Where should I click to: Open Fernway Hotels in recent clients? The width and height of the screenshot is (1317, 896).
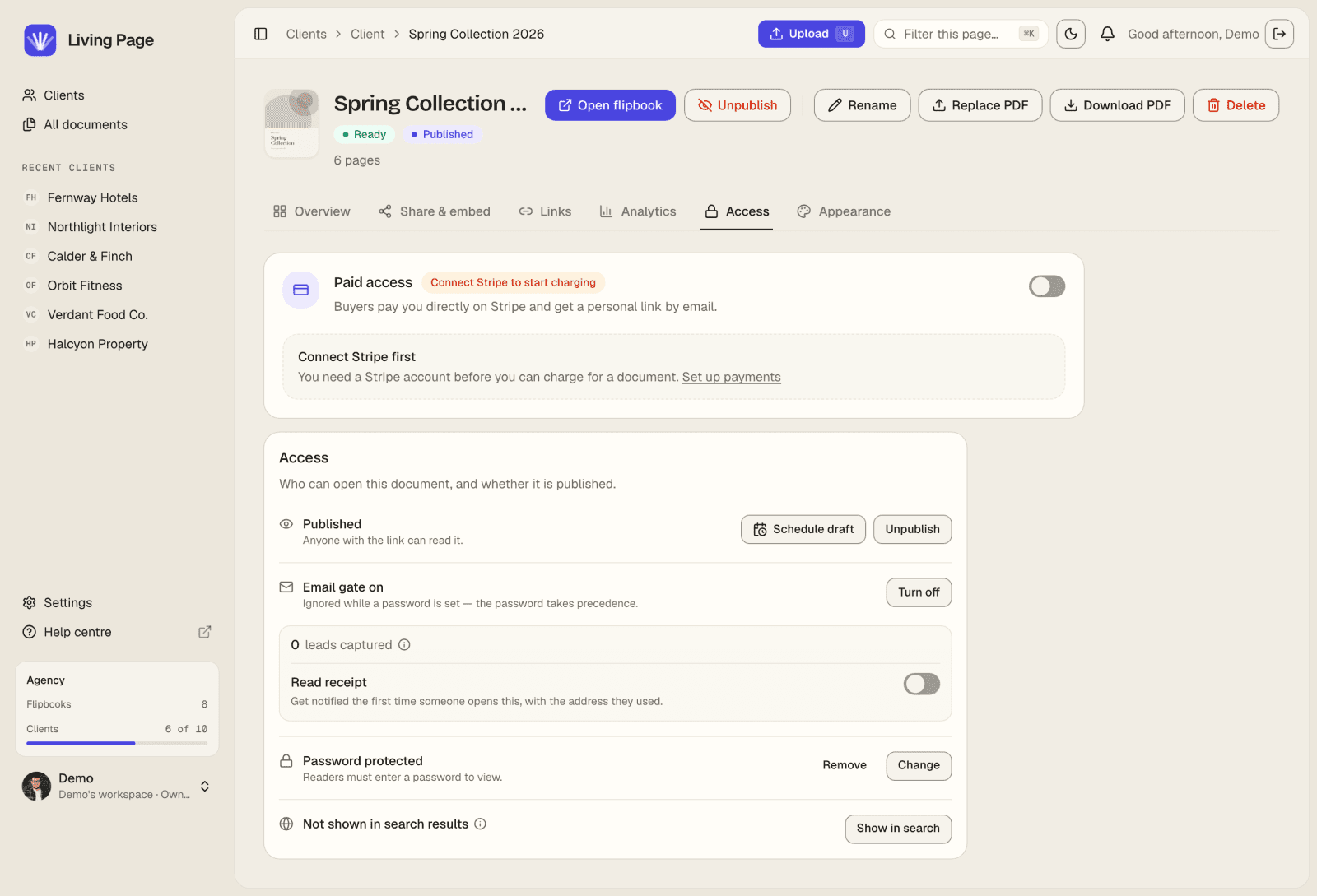[x=92, y=197]
